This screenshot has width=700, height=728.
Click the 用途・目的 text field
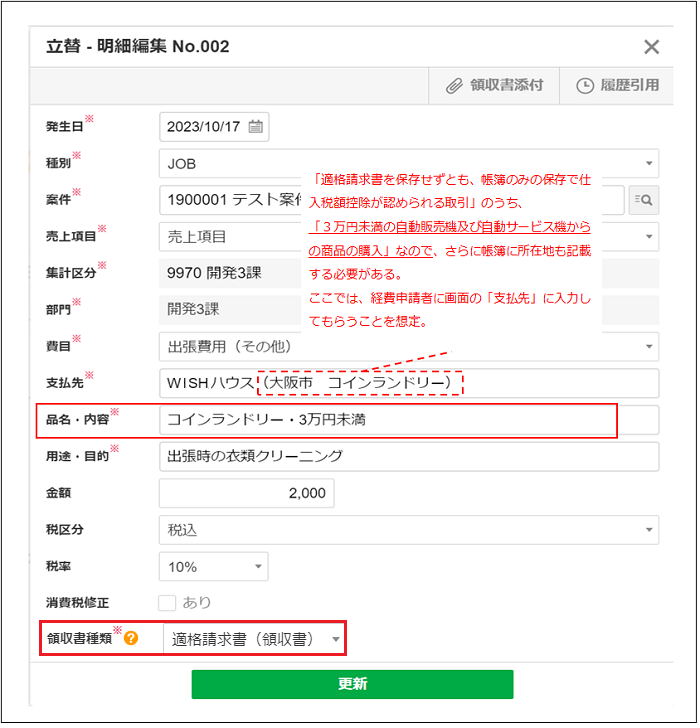click(408, 457)
